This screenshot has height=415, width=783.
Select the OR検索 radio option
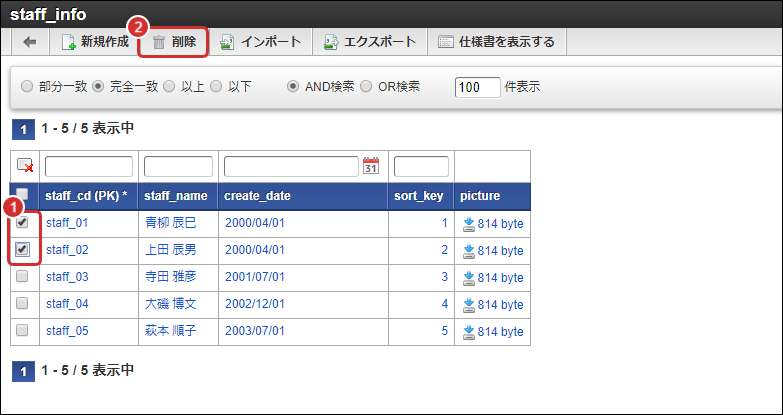(x=366, y=87)
